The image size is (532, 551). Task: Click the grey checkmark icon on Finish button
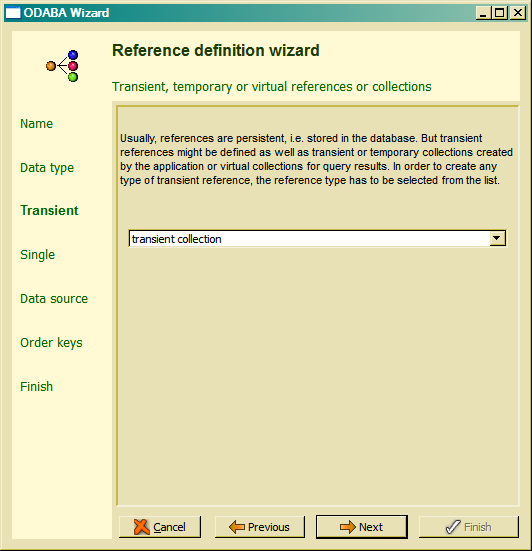[x=453, y=527]
